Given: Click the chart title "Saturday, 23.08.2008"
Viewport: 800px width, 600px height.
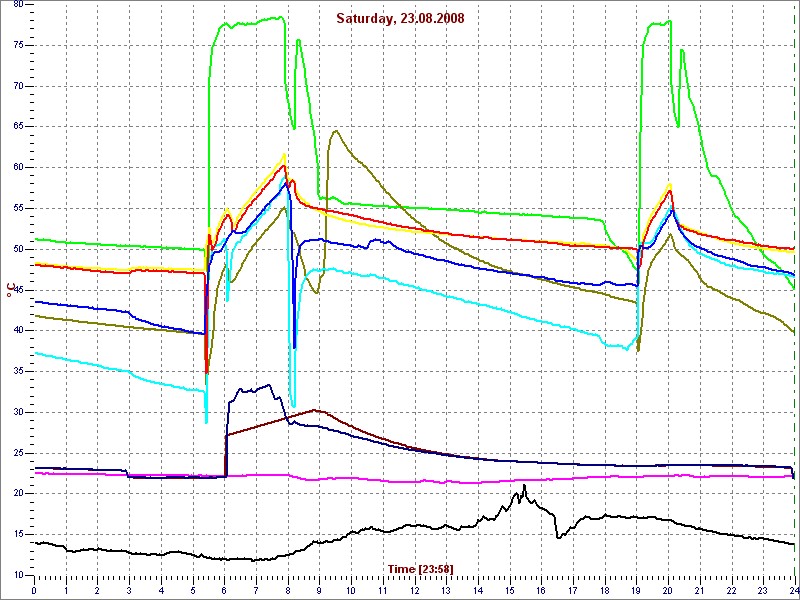Looking at the screenshot, I should [x=400, y=18].
